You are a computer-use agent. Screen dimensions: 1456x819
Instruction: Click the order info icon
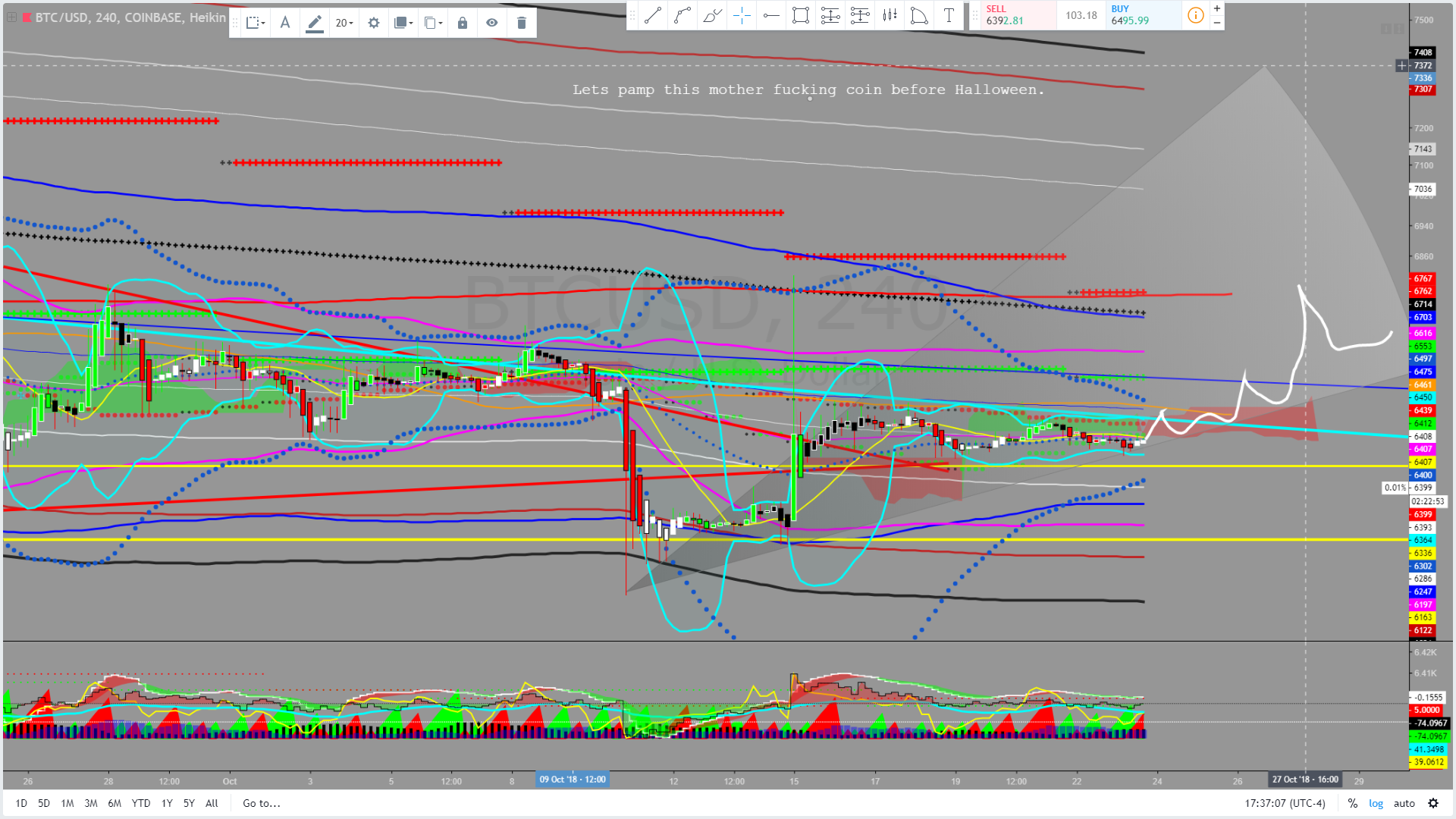coord(1195,15)
